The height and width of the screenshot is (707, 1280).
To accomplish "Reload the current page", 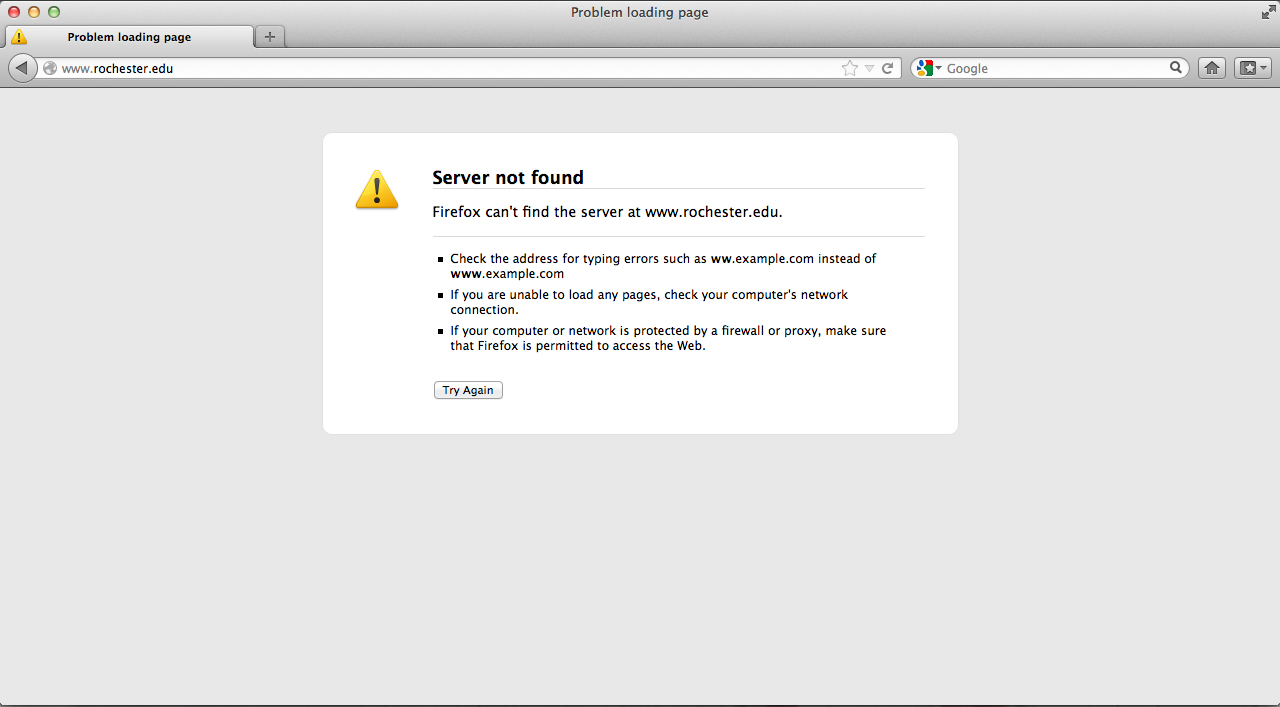I will click(887, 68).
